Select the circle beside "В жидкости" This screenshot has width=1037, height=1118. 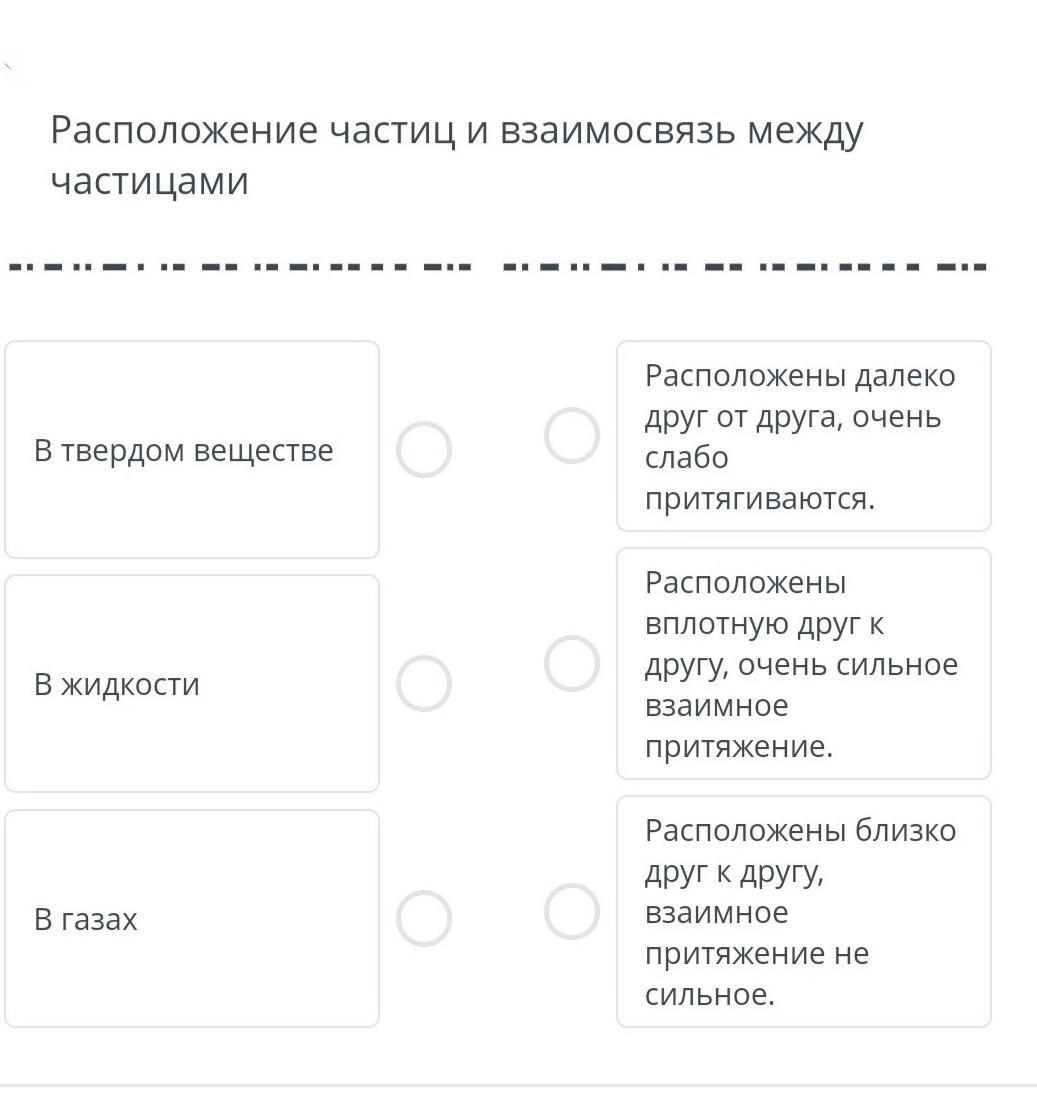click(423, 684)
